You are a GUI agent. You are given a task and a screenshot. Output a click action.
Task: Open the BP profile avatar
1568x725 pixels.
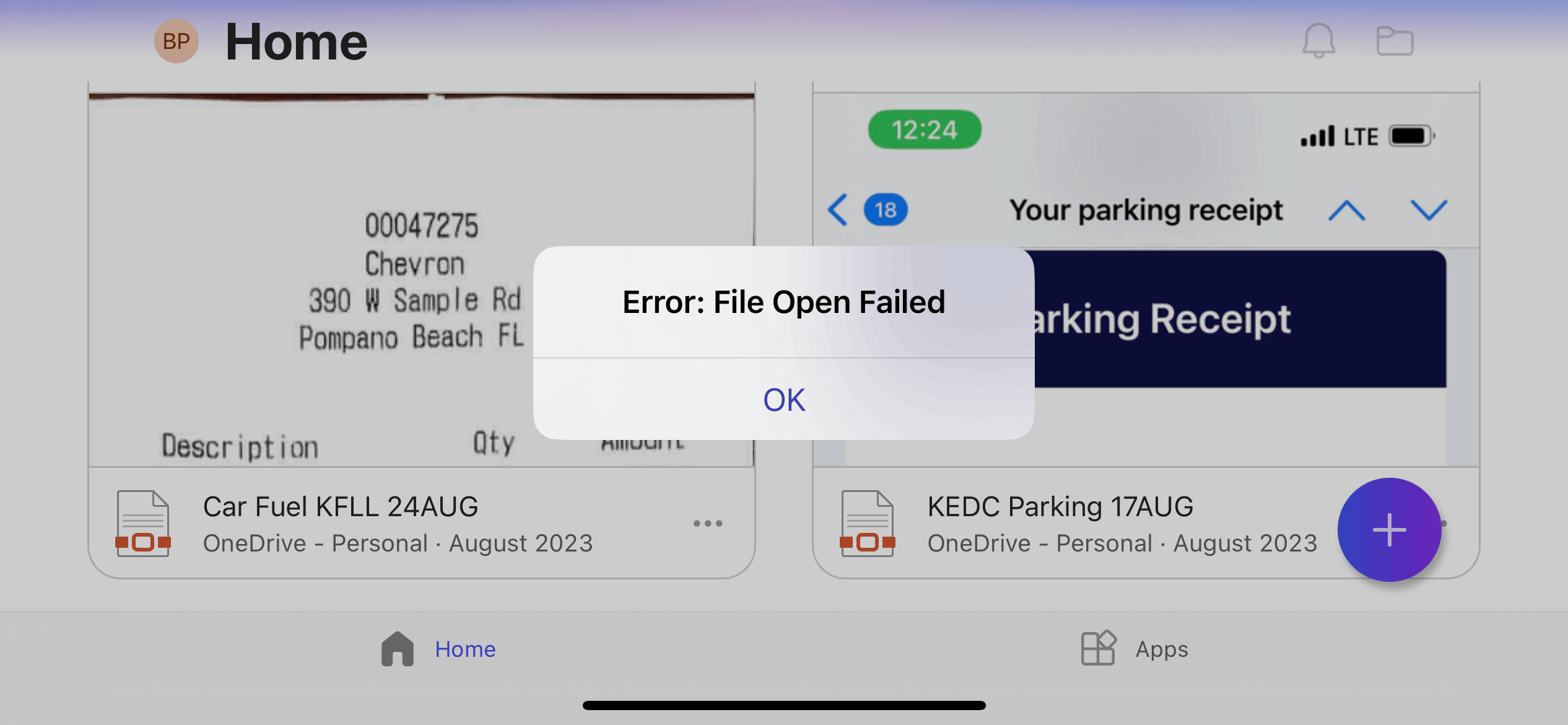[x=176, y=41]
